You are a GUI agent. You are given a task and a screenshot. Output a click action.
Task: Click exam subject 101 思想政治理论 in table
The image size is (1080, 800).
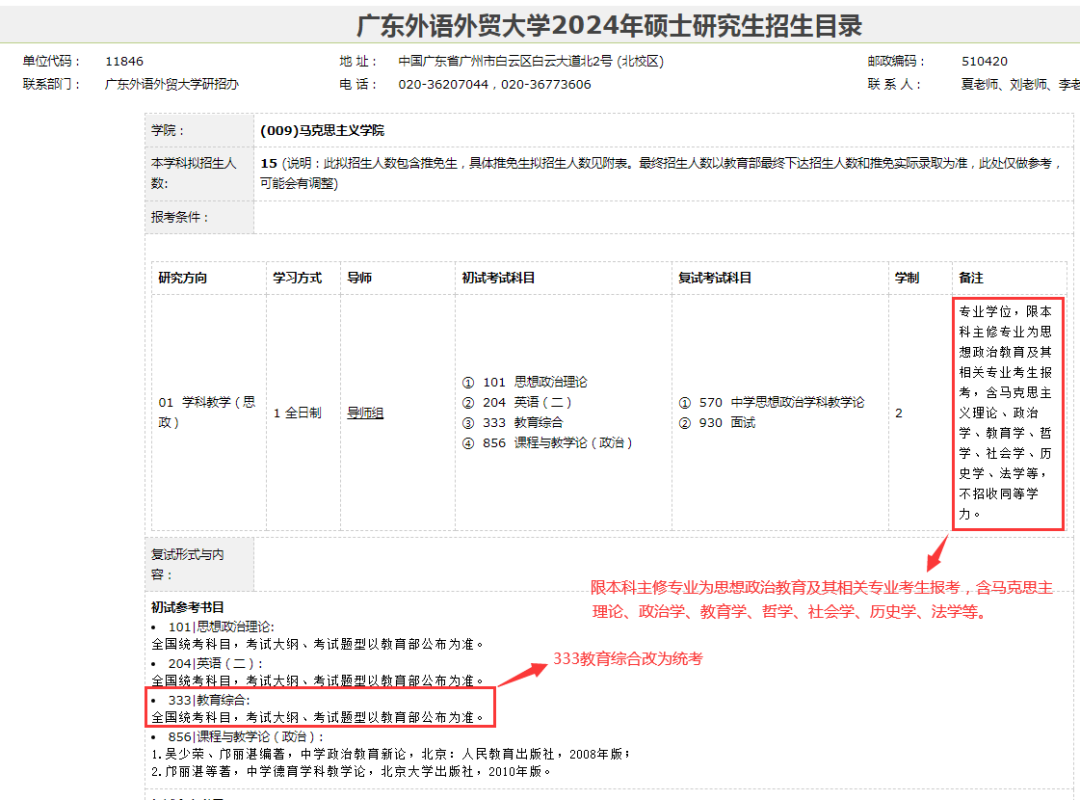pyautogui.click(x=525, y=382)
